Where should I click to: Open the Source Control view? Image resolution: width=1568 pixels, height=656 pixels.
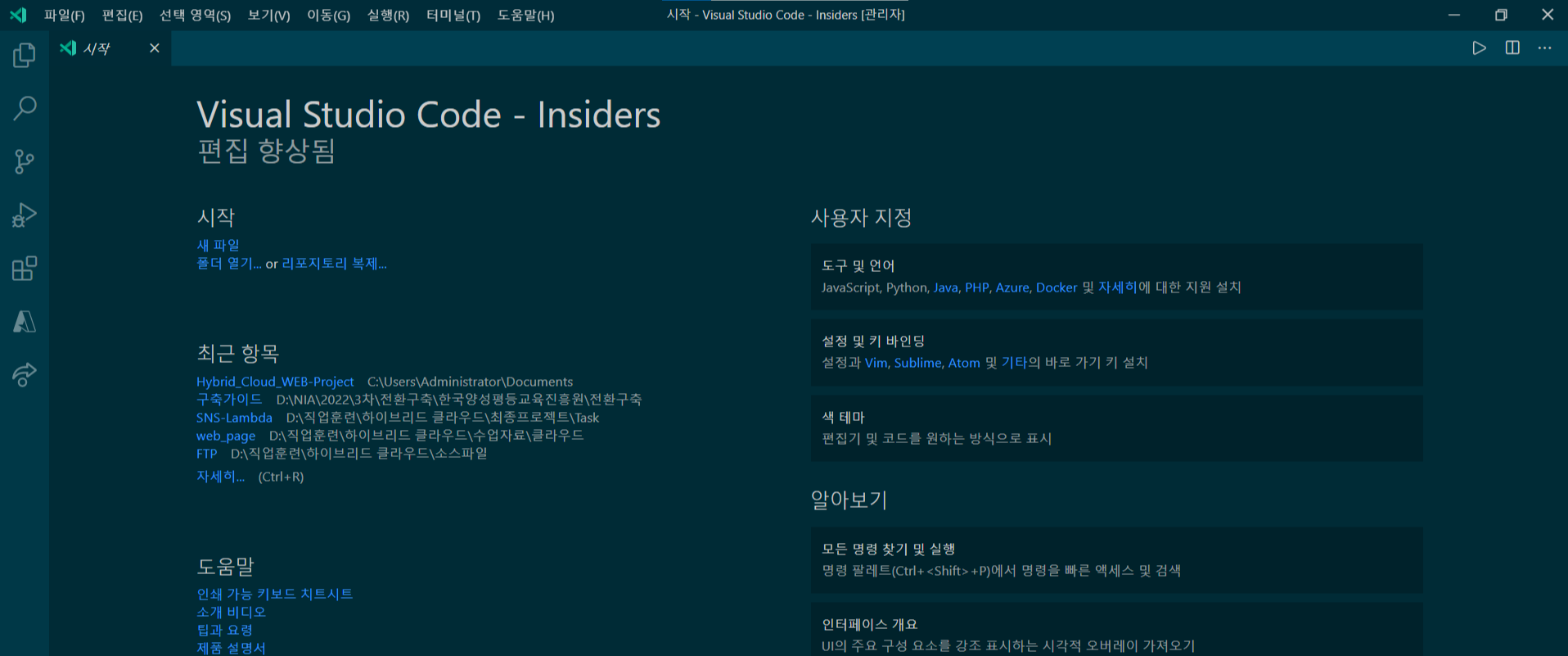point(25,161)
